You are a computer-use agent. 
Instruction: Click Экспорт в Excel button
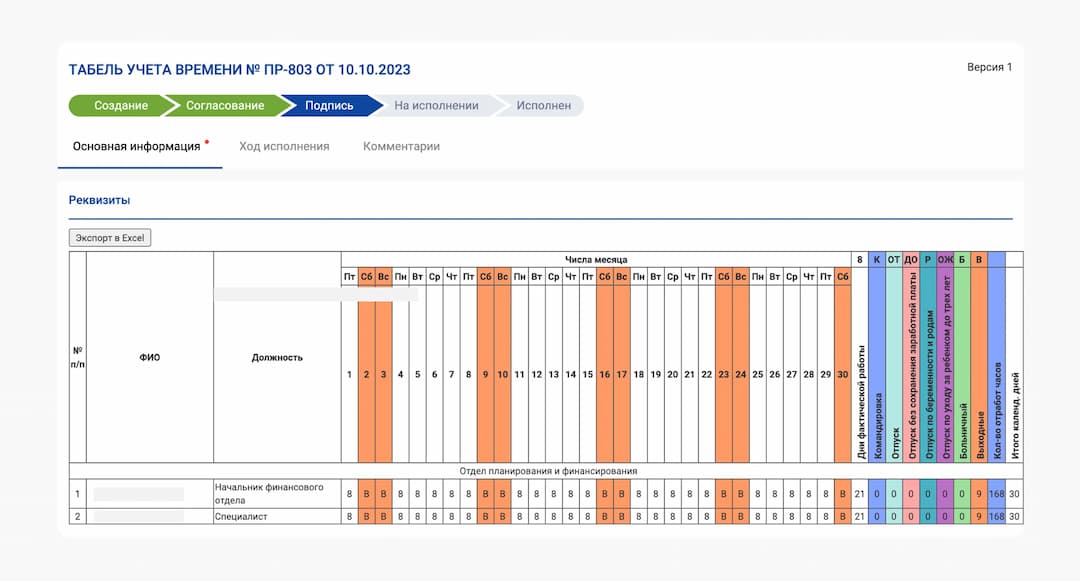coord(110,237)
